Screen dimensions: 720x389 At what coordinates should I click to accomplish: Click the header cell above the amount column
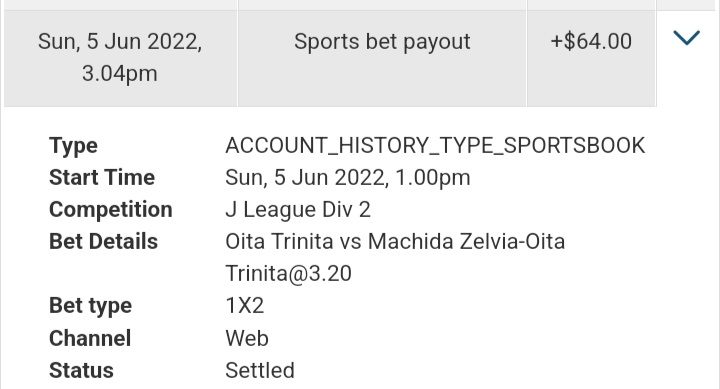pyautogui.click(x=591, y=5)
